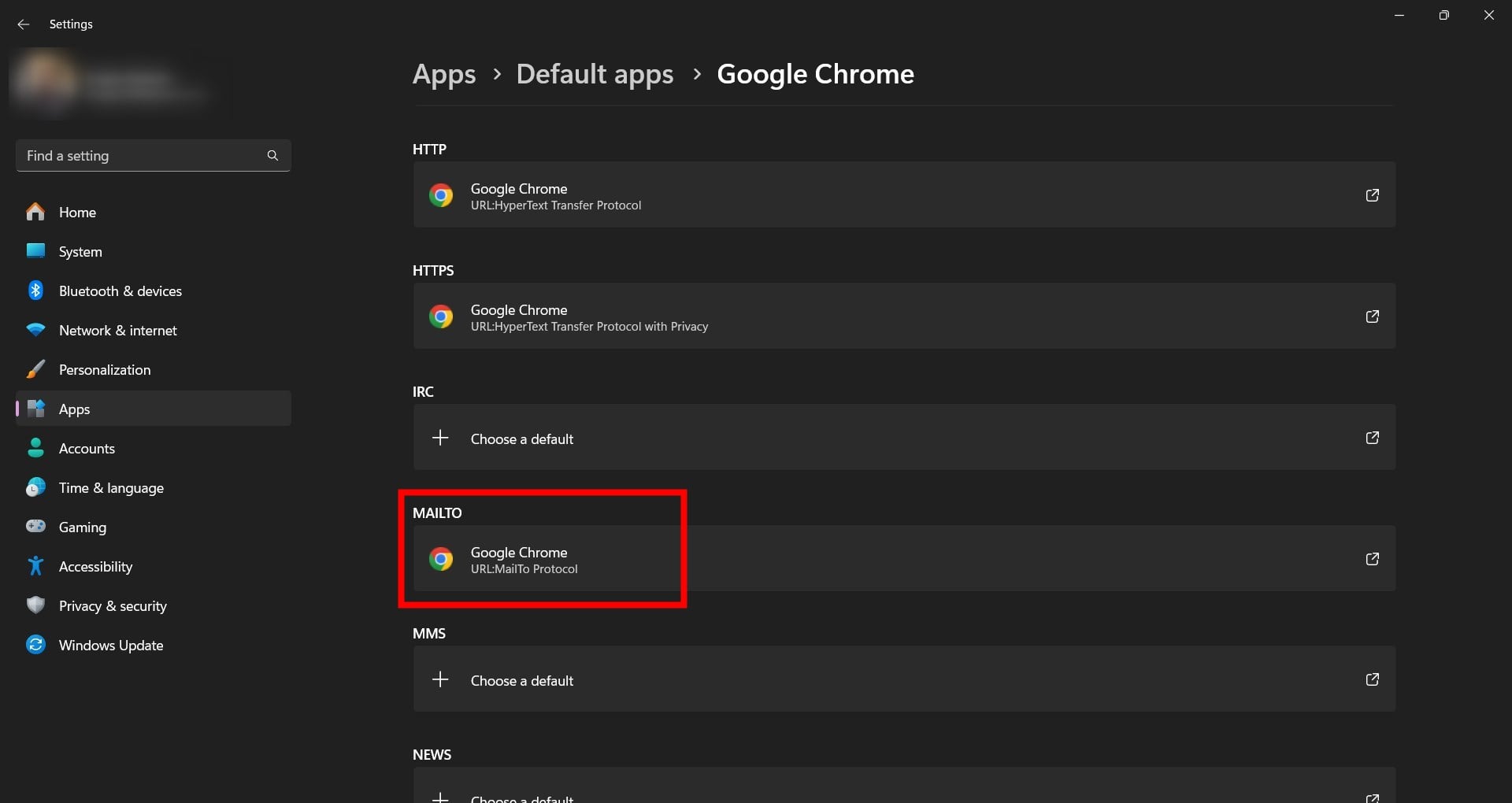Click the plus icon under IRC
This screenshot has width=1512, height=803.
tap(440, 438)
